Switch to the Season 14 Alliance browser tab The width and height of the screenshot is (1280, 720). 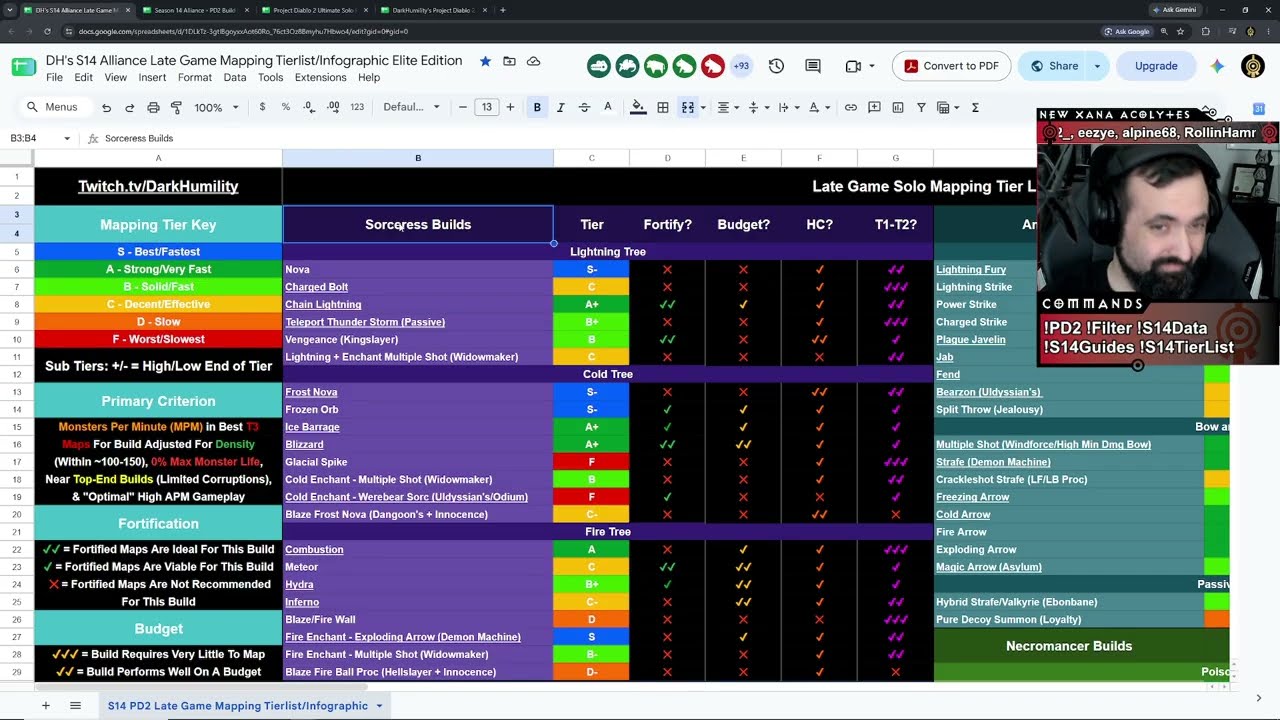(193, 10)
